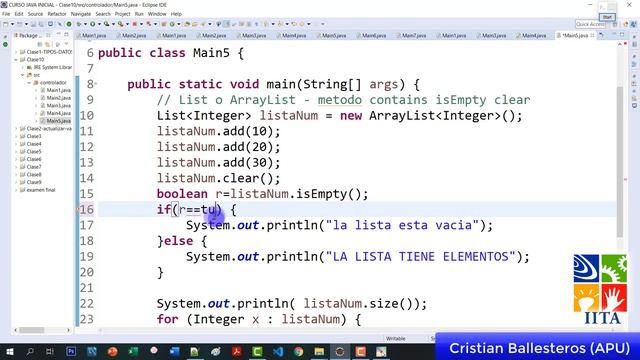
Task: Expand the Clase1-TIPOS-DATOS project
Action: 16,52
